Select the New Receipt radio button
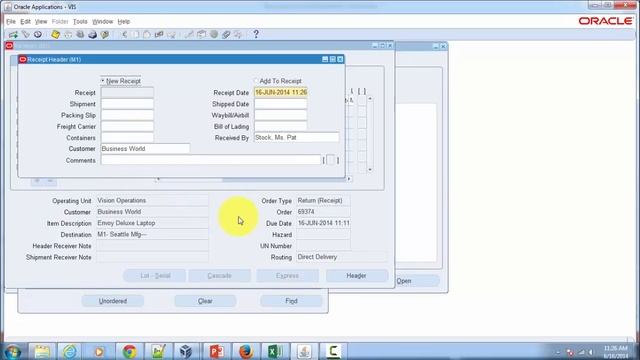640x360 pixels. coord(103,81)
